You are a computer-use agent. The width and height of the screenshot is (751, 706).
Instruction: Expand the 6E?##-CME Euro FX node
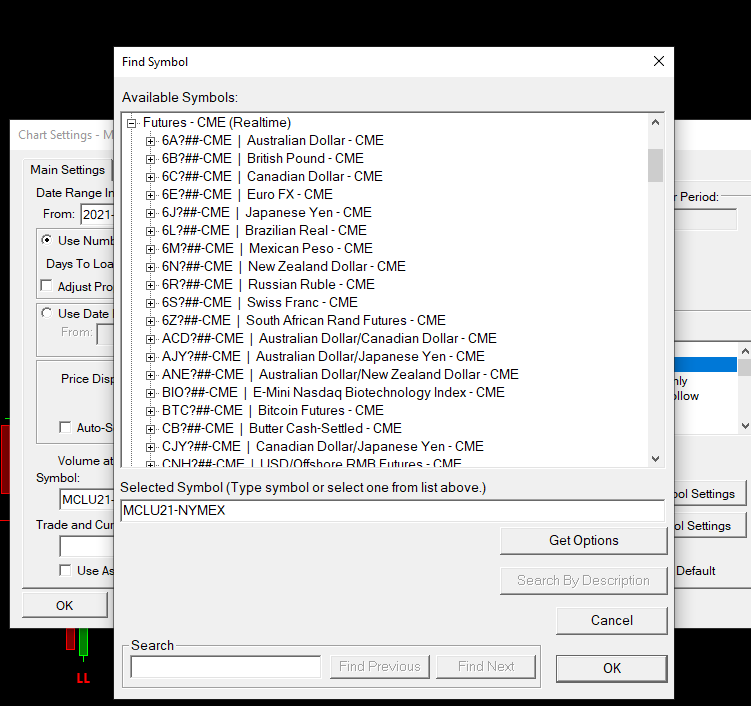tap(150, 195)
